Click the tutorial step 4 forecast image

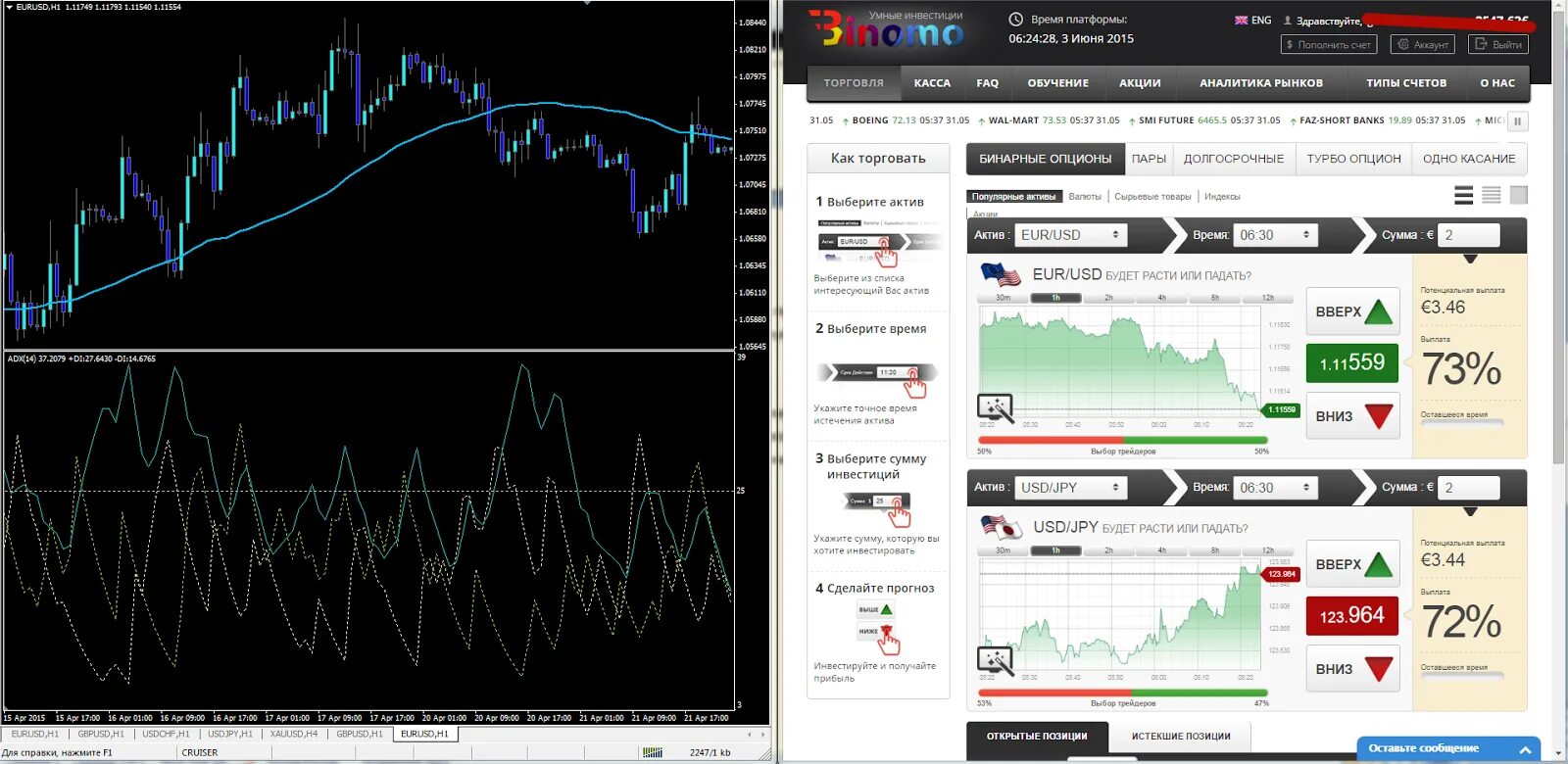pos(879,628)
